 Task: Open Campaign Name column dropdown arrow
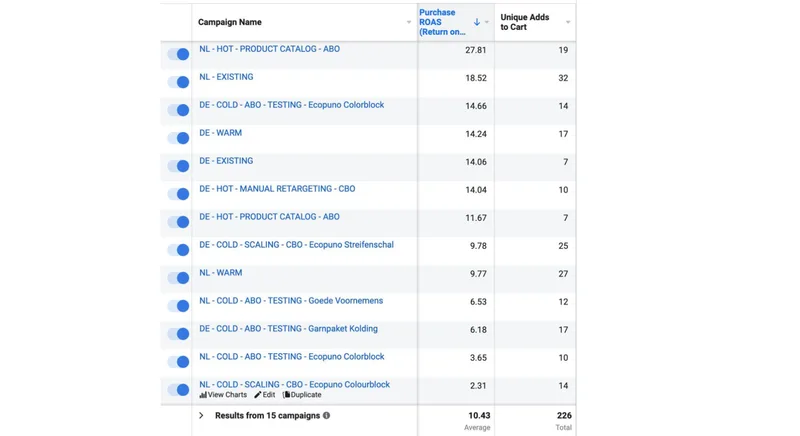(x=409, y=22)
